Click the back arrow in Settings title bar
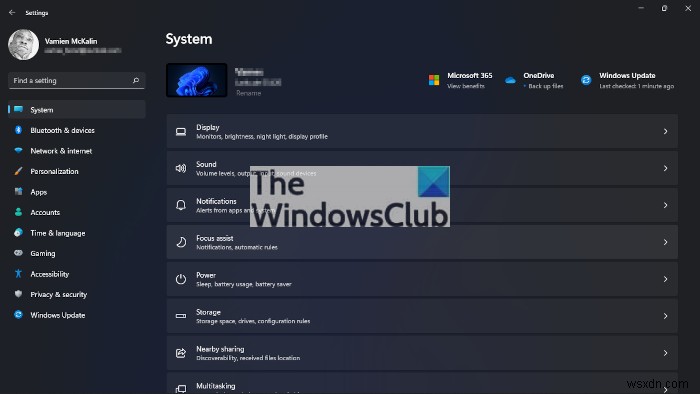 [x=12, y=12]
